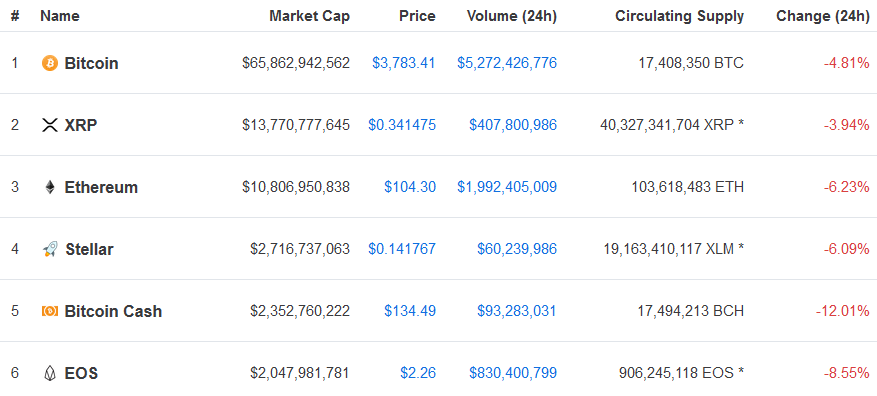
Task: Click EOS volume $830,400,799 link
Action: click(x=513, y=373)
